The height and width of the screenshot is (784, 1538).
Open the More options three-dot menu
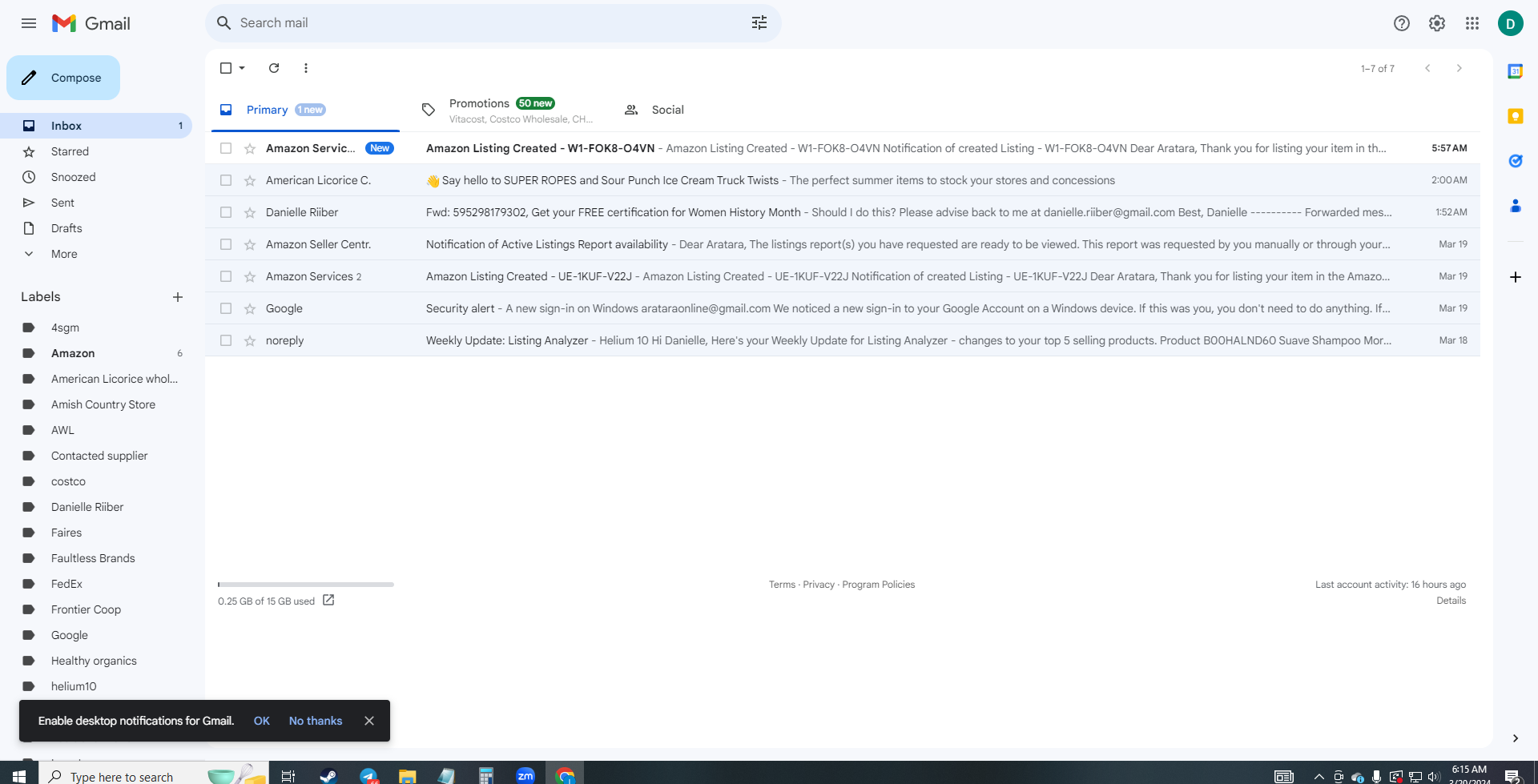point(306,68)
